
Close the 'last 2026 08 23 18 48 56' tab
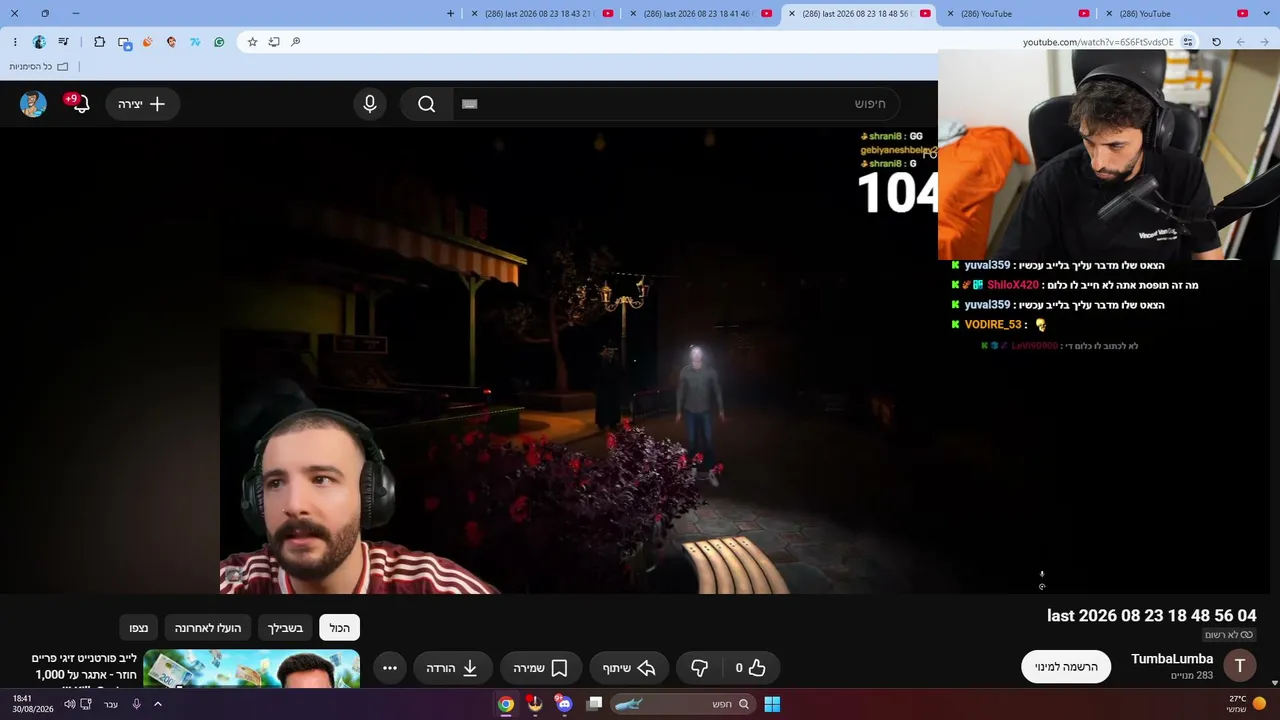[x=792, y=14]
